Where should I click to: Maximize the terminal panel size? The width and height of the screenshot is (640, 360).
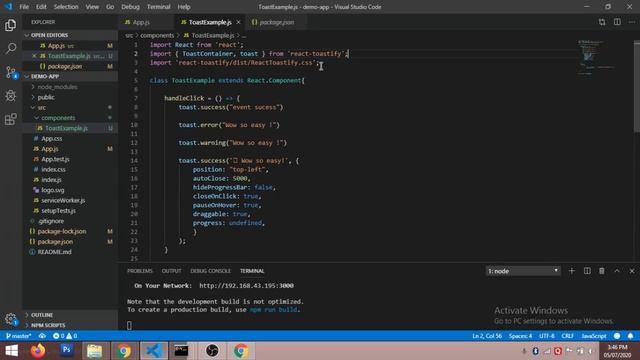pyautogui.click(x=617, y=271)
